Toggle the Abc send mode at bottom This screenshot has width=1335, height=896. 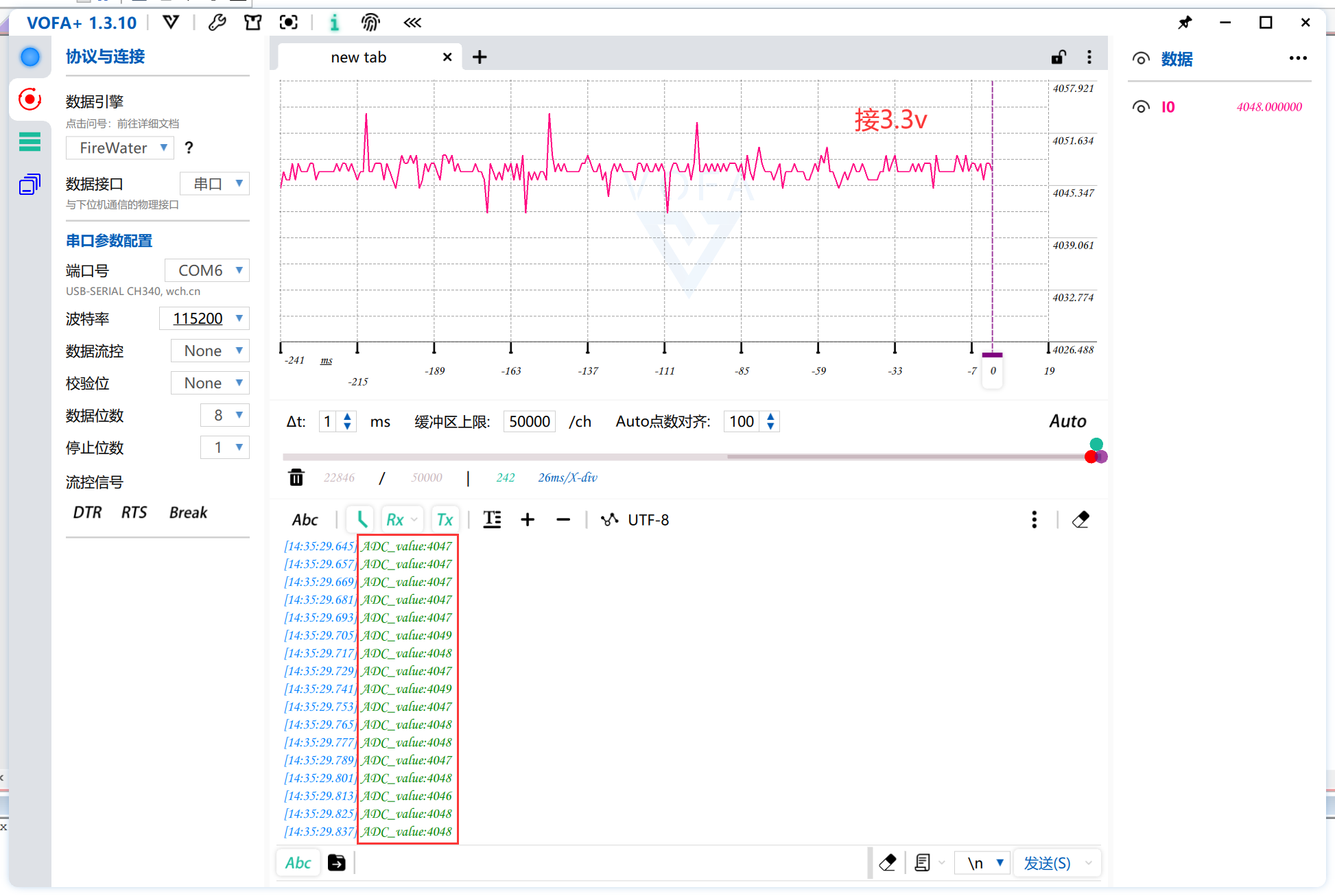[298, 862]
